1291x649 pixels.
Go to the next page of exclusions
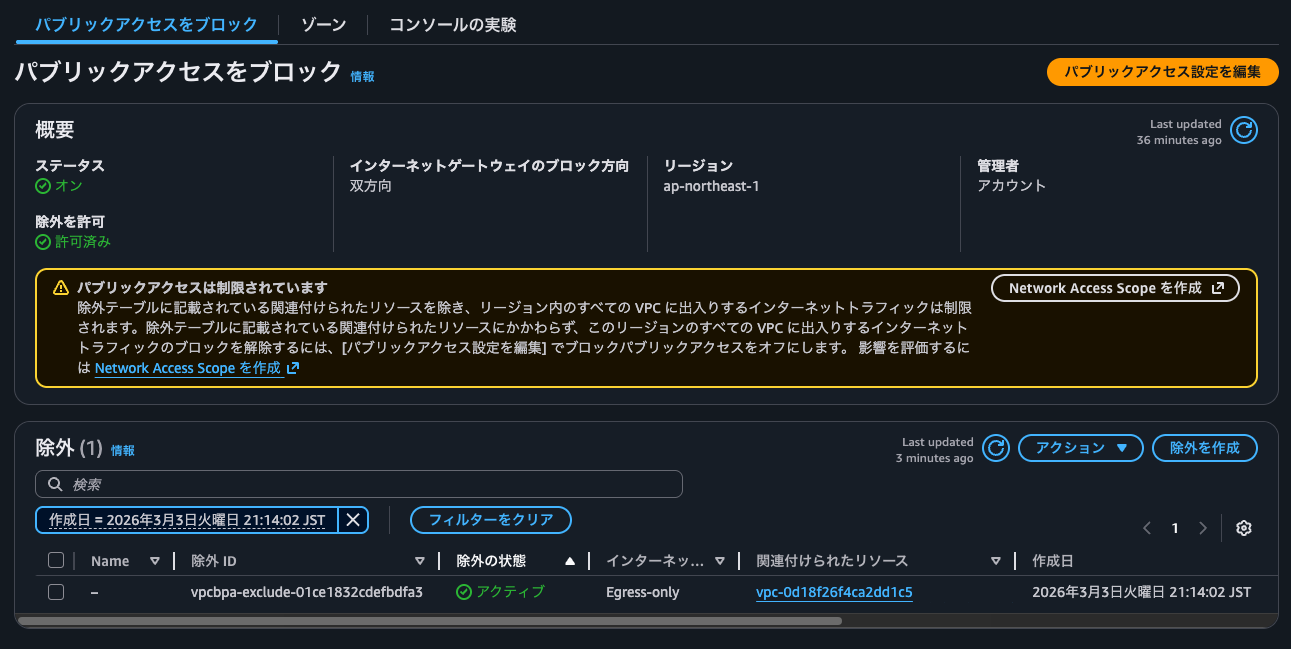tap(1204, 527)
